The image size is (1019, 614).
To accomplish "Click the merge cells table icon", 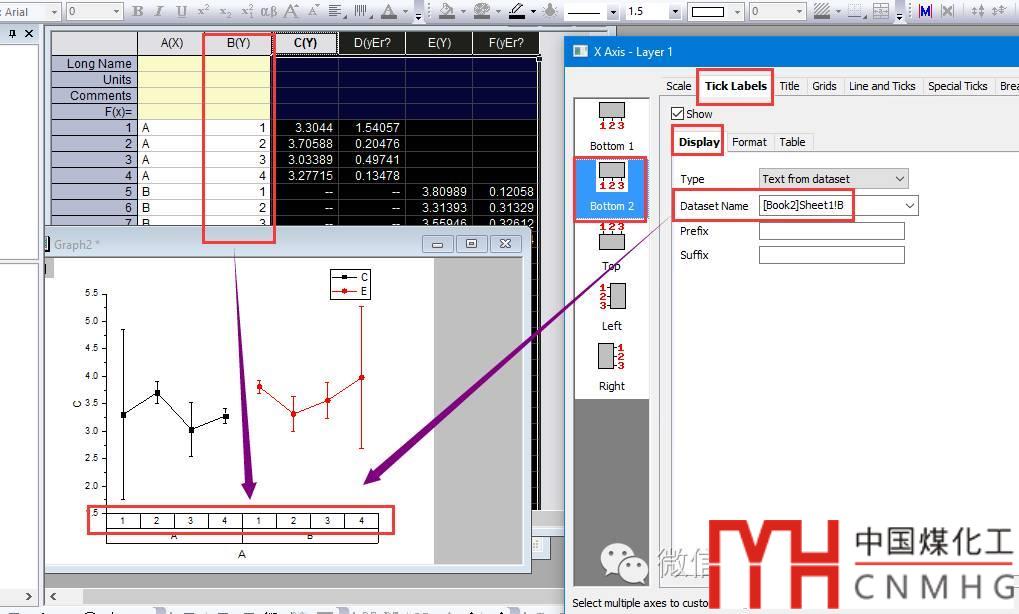I will coord(881,11).
